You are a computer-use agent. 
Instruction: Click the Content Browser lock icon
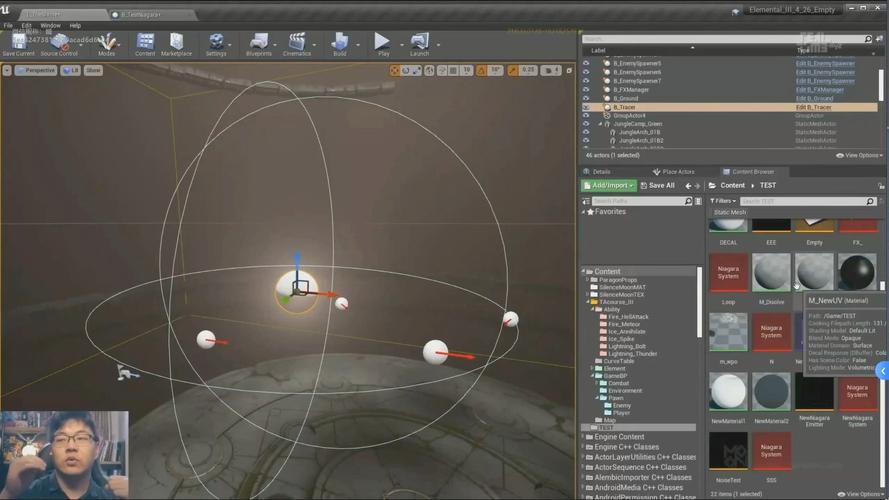tap(881, 186)
